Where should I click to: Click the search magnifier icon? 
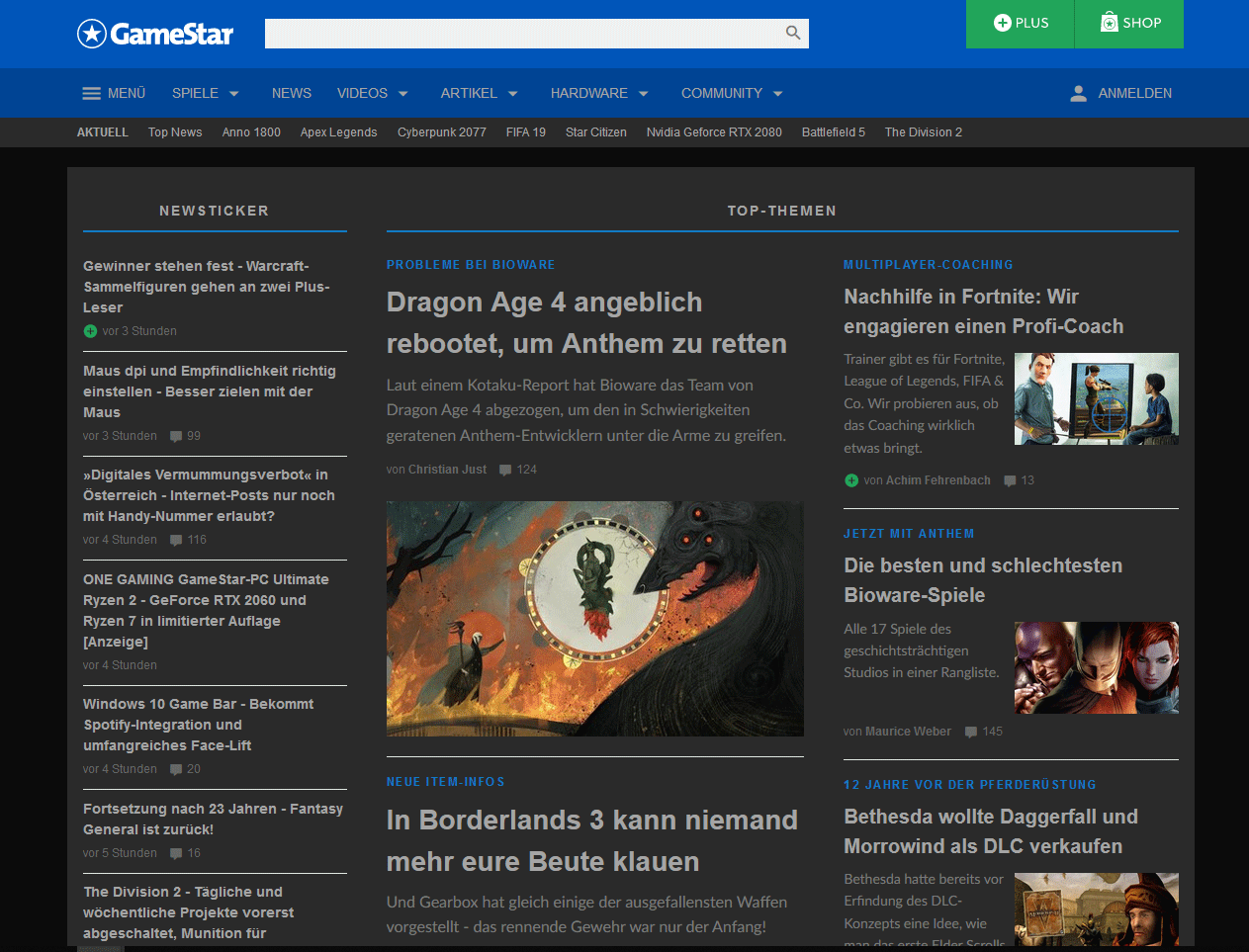click(x=793, y=33)
